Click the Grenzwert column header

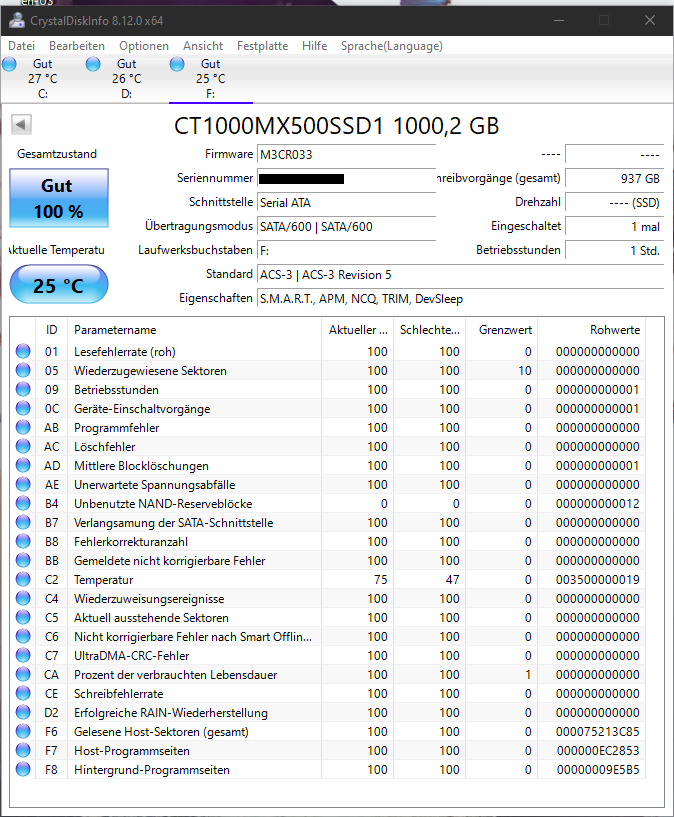[502, 330]
